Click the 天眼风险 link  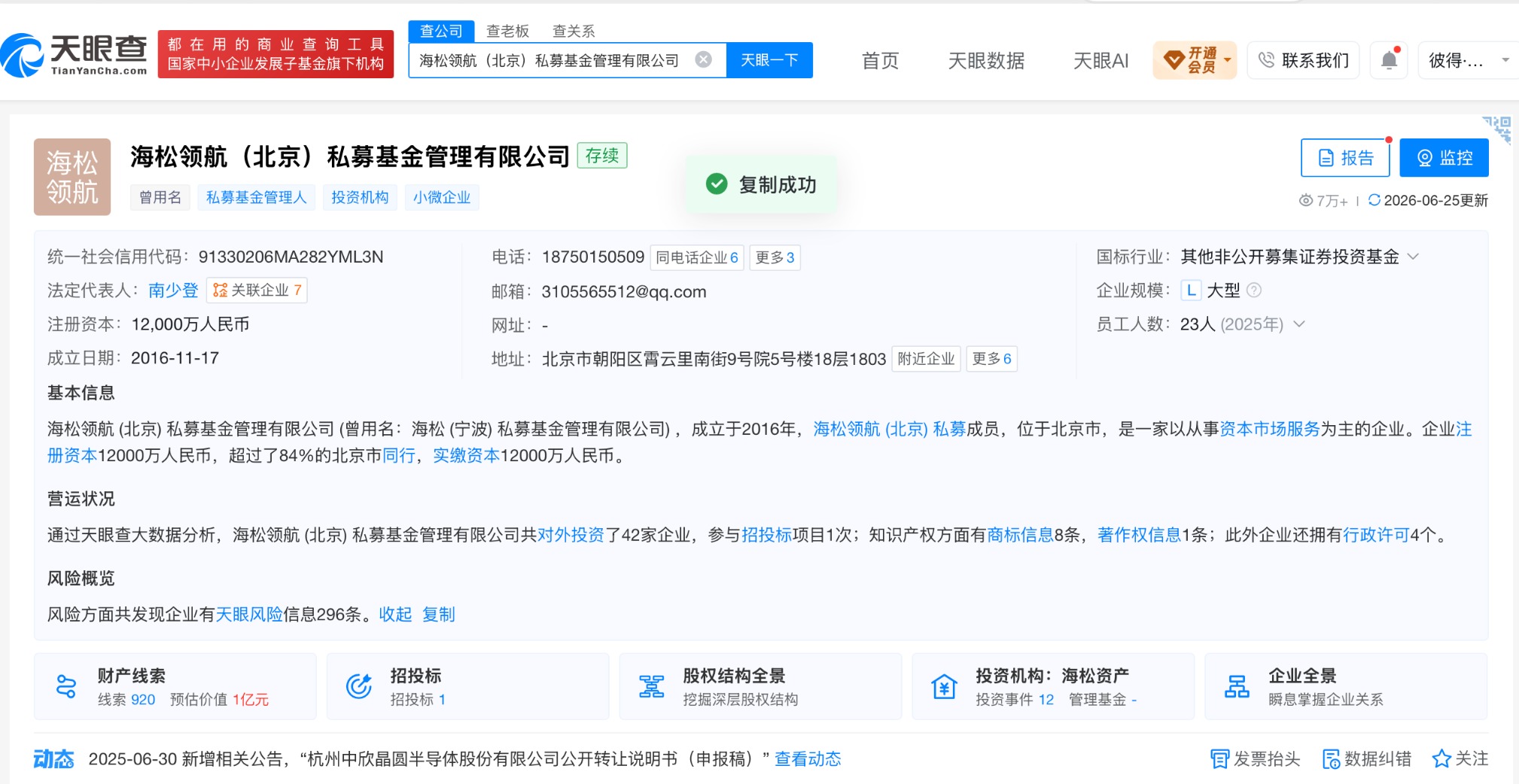[249, 615]
